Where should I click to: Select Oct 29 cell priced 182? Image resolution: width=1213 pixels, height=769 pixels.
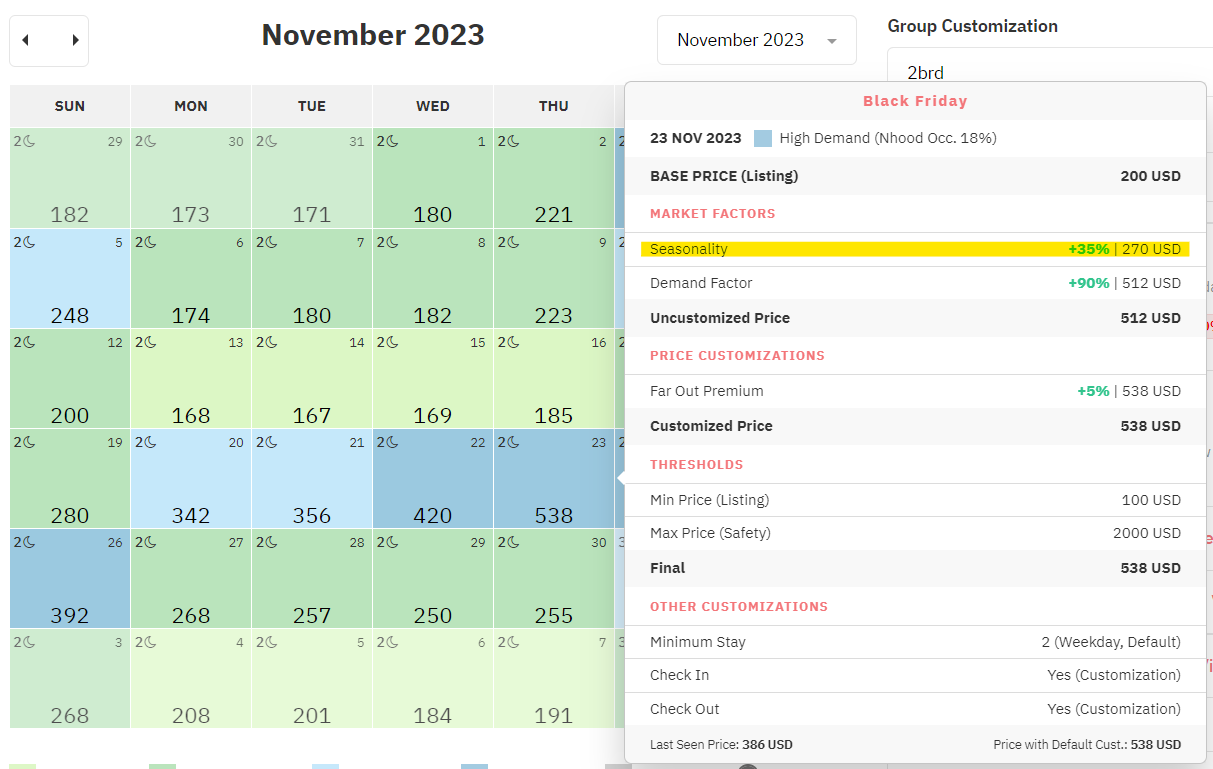(x=70, y=180)
